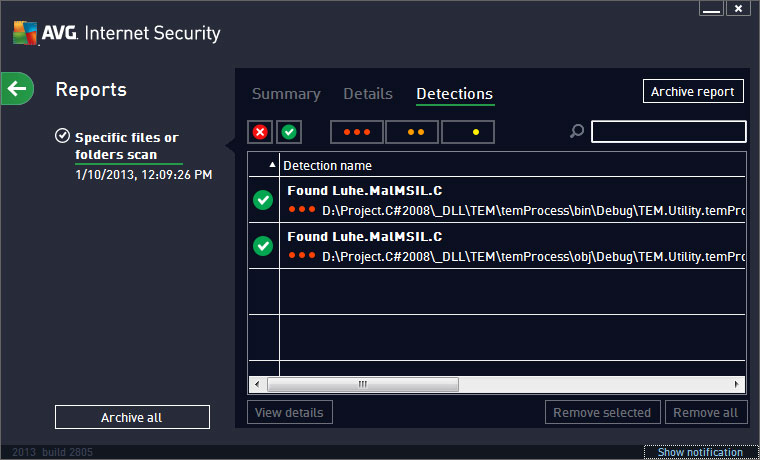Toggle single yellow dot low severity filter
760x460 pixels.
pos(468,132)
